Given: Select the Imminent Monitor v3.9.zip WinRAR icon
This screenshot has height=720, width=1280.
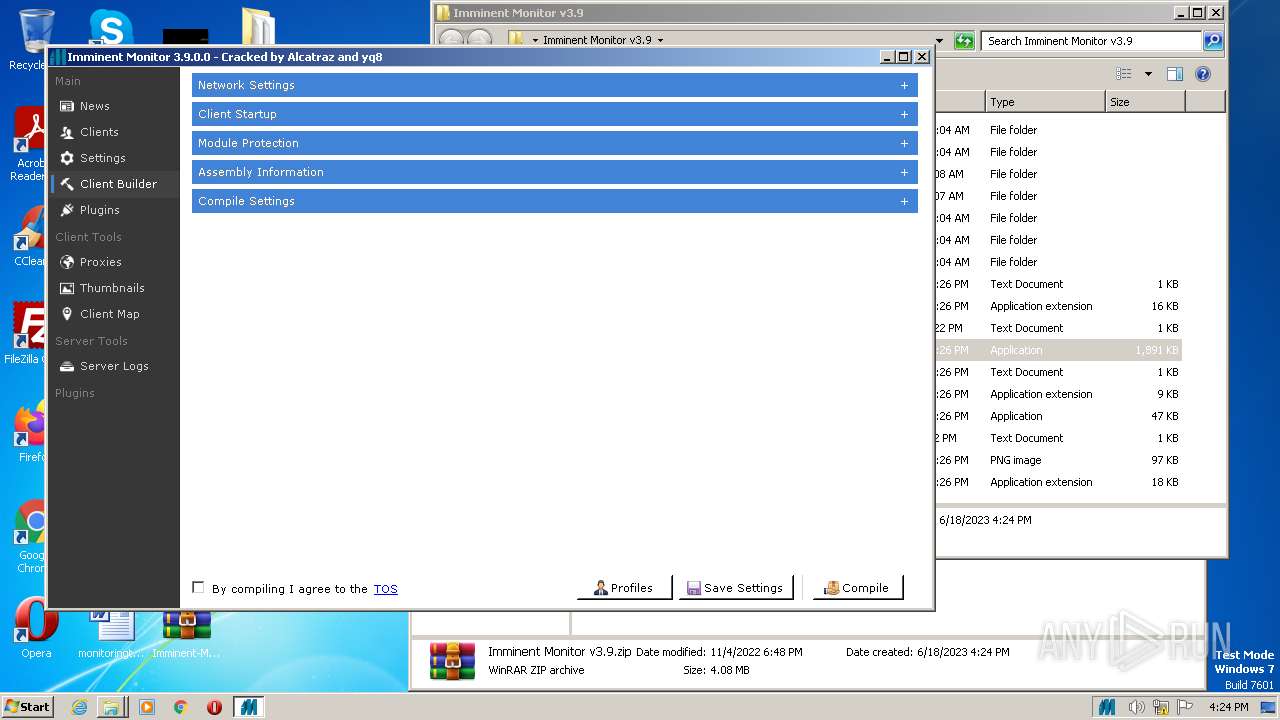Looking at the screenshot, I should pyautogui.click(x=452, y=660).
